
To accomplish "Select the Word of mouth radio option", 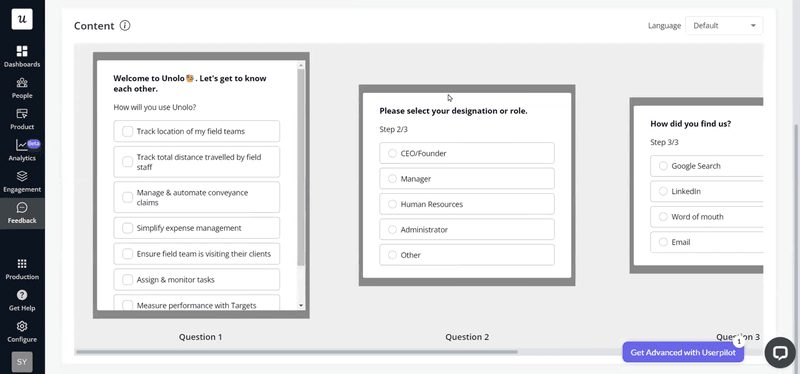I will [x=663, y=216].
